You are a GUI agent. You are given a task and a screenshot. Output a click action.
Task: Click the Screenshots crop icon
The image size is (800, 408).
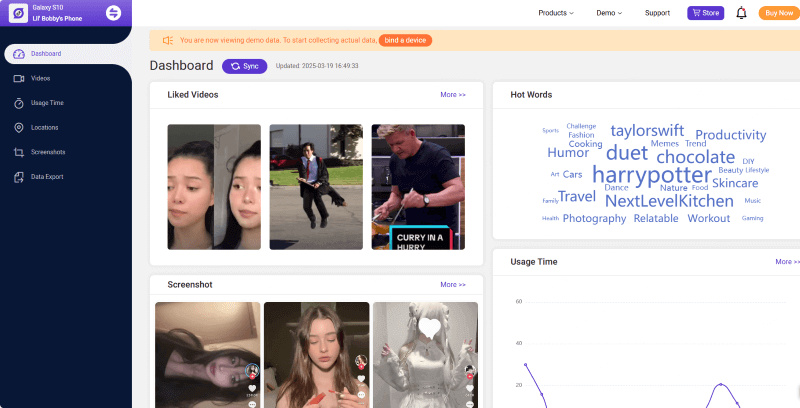19,152
